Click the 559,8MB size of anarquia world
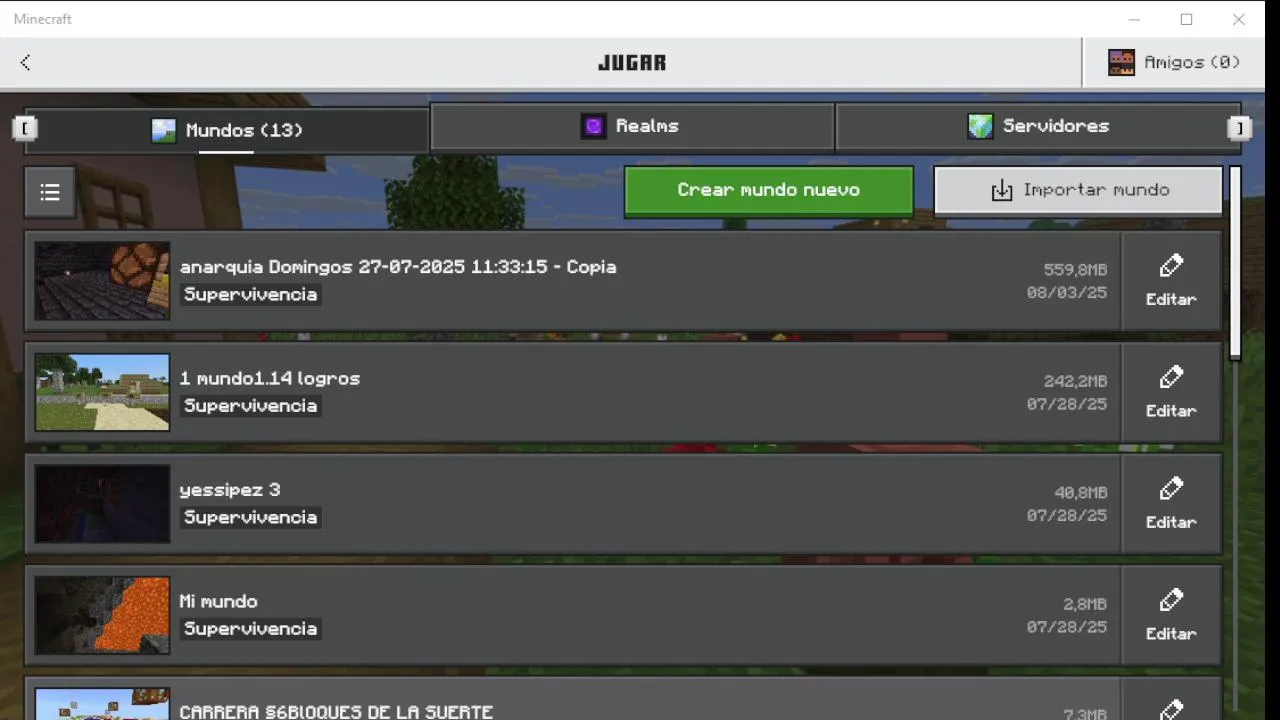Image resolution: width=1280 pixels, height=720 pixels. (1075, 270)
